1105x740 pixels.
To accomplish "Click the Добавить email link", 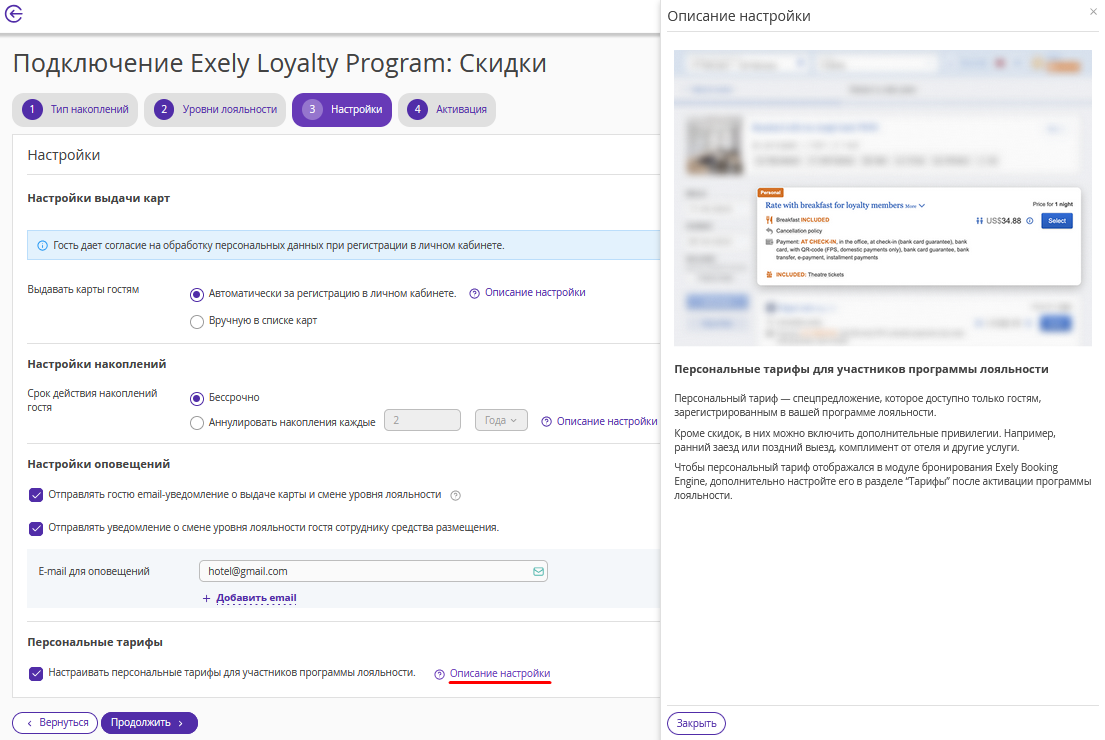I will [256, 598].
